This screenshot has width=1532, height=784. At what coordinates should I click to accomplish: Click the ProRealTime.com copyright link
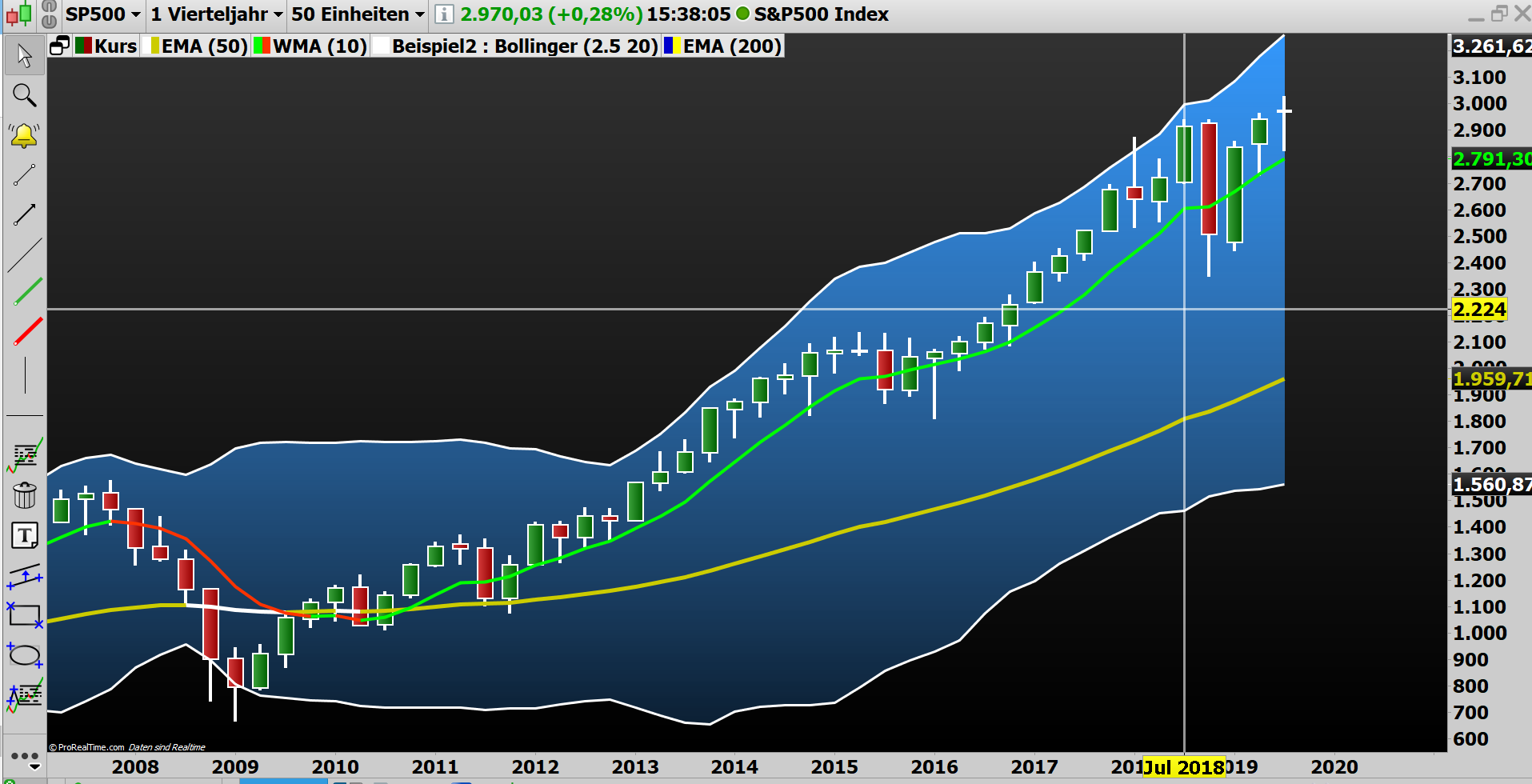click(90, 746)
